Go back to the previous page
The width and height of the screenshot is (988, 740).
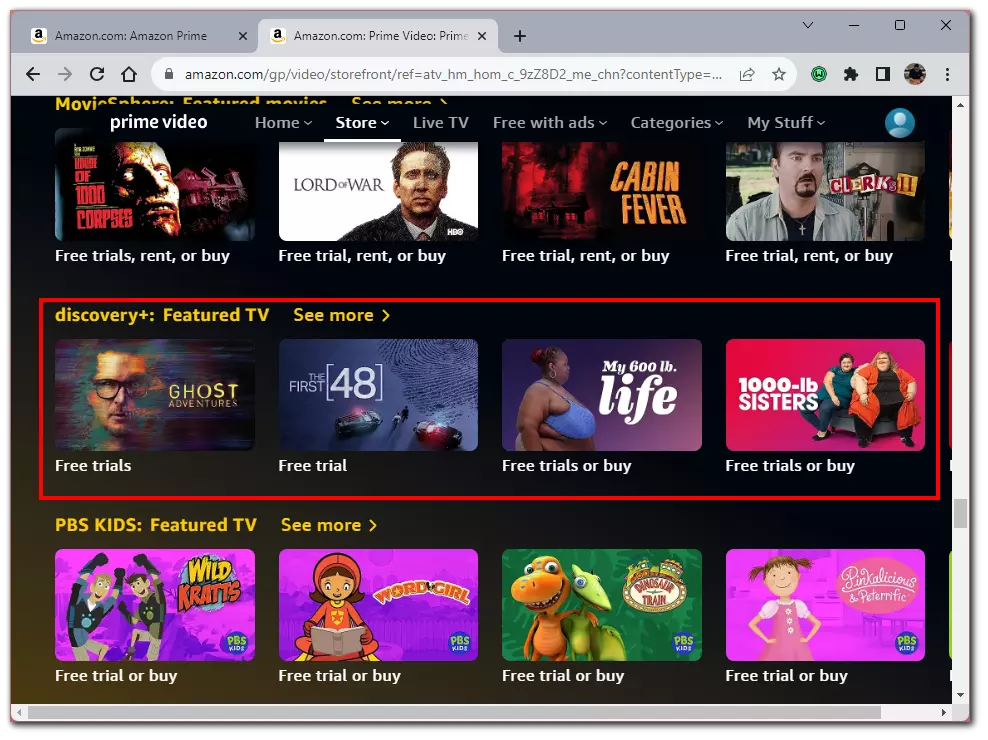coord(33,74)
